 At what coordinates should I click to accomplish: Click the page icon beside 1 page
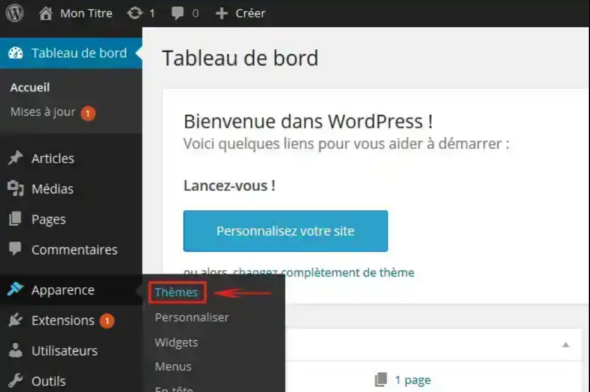click(x=381, y=380)
